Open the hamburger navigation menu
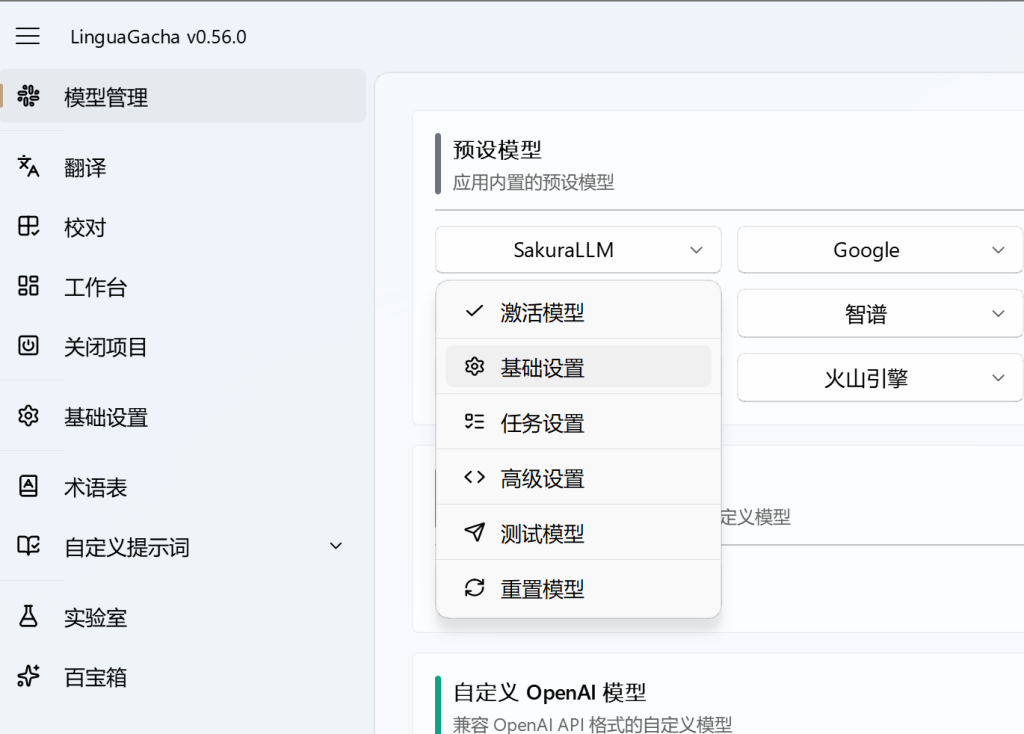Image resolution: width=1024 pixels, height=734 pixels. click(x=28, y=37)
